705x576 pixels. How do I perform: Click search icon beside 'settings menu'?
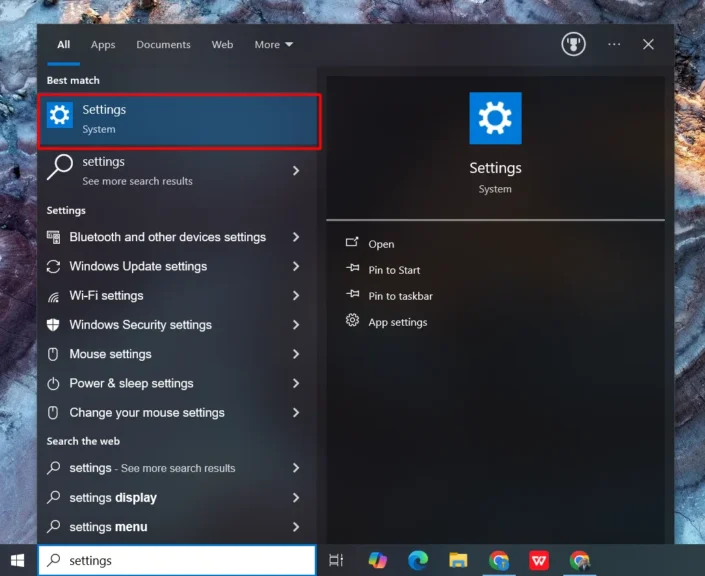(54, 526)
